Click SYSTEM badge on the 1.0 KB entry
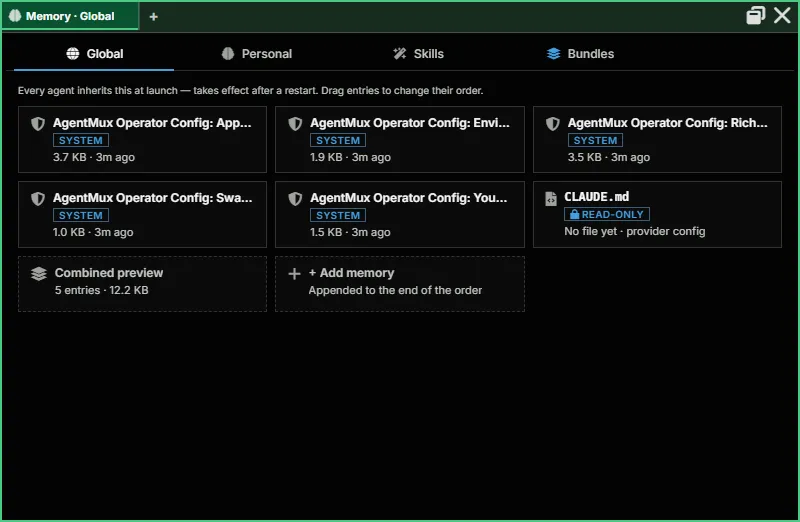 point(81,215)
